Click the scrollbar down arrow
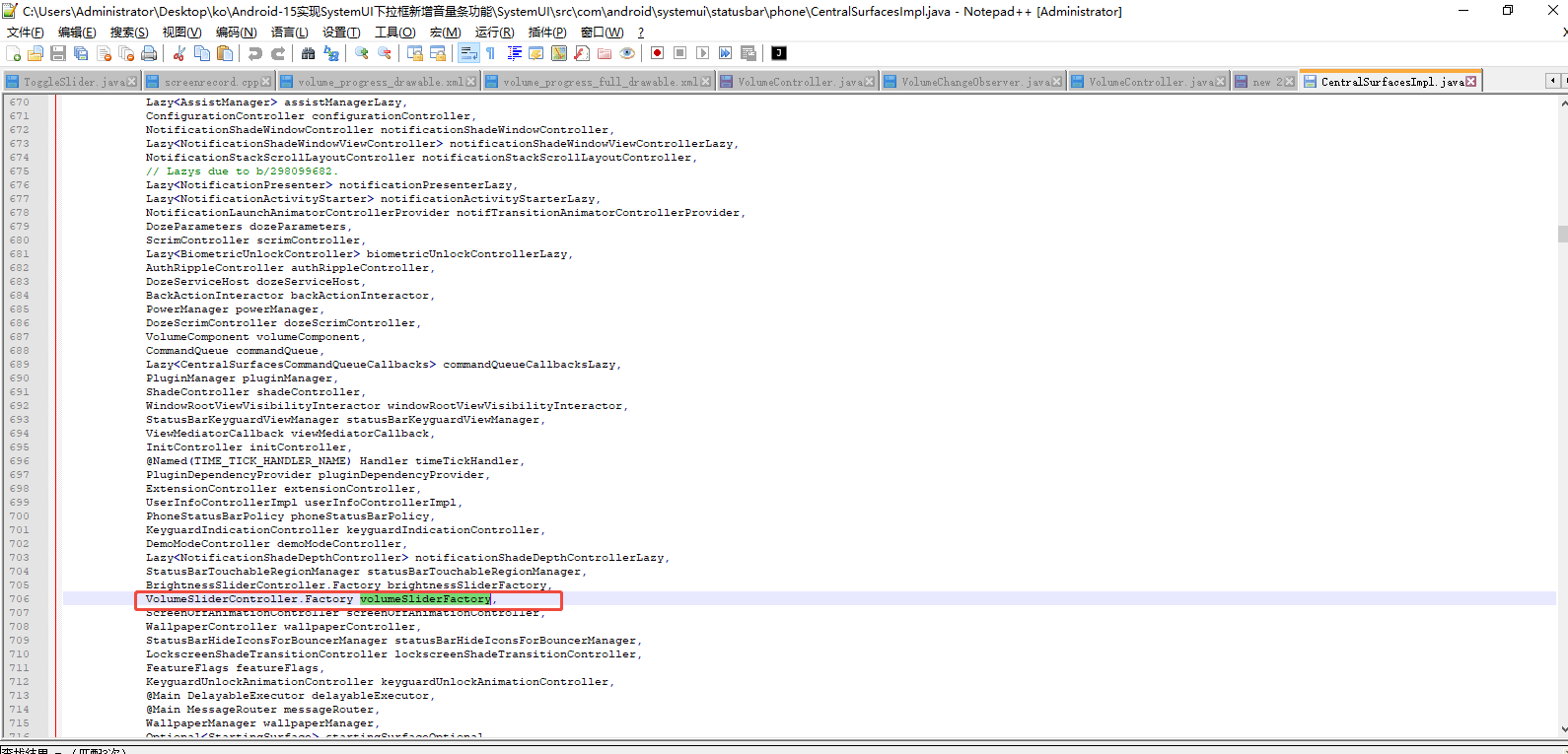 (x=1562, y=730)
